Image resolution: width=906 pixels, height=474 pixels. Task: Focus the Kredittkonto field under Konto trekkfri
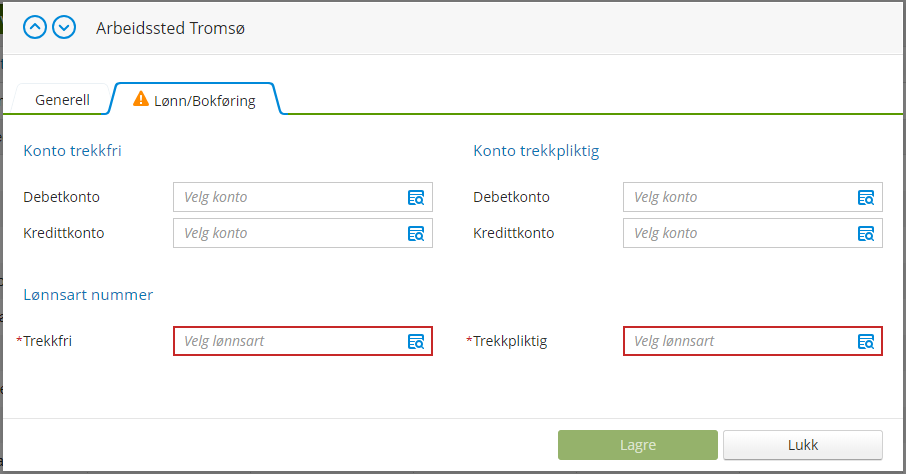click(x=303, y=233)
